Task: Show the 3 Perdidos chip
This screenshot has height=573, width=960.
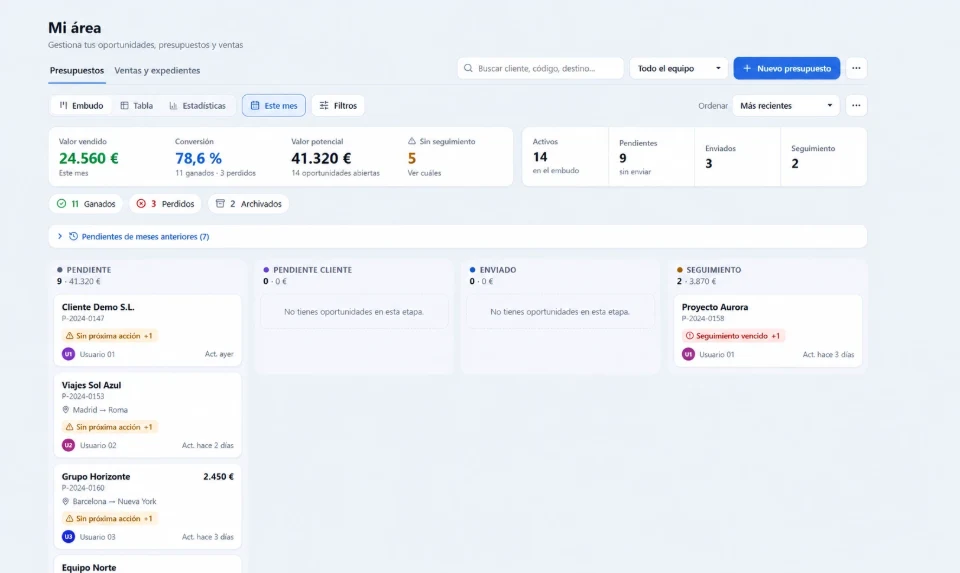Action: tap(165, 204)
